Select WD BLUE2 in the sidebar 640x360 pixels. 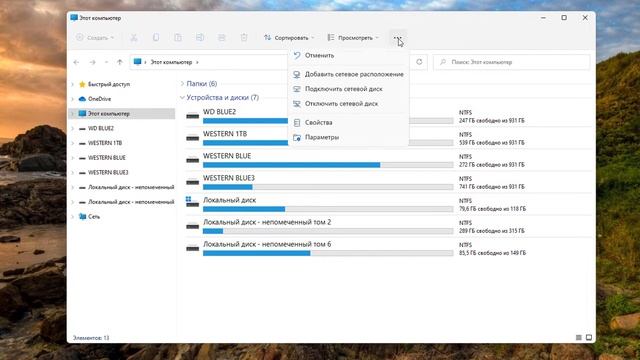pyautogui.click(x=101, y=128)
